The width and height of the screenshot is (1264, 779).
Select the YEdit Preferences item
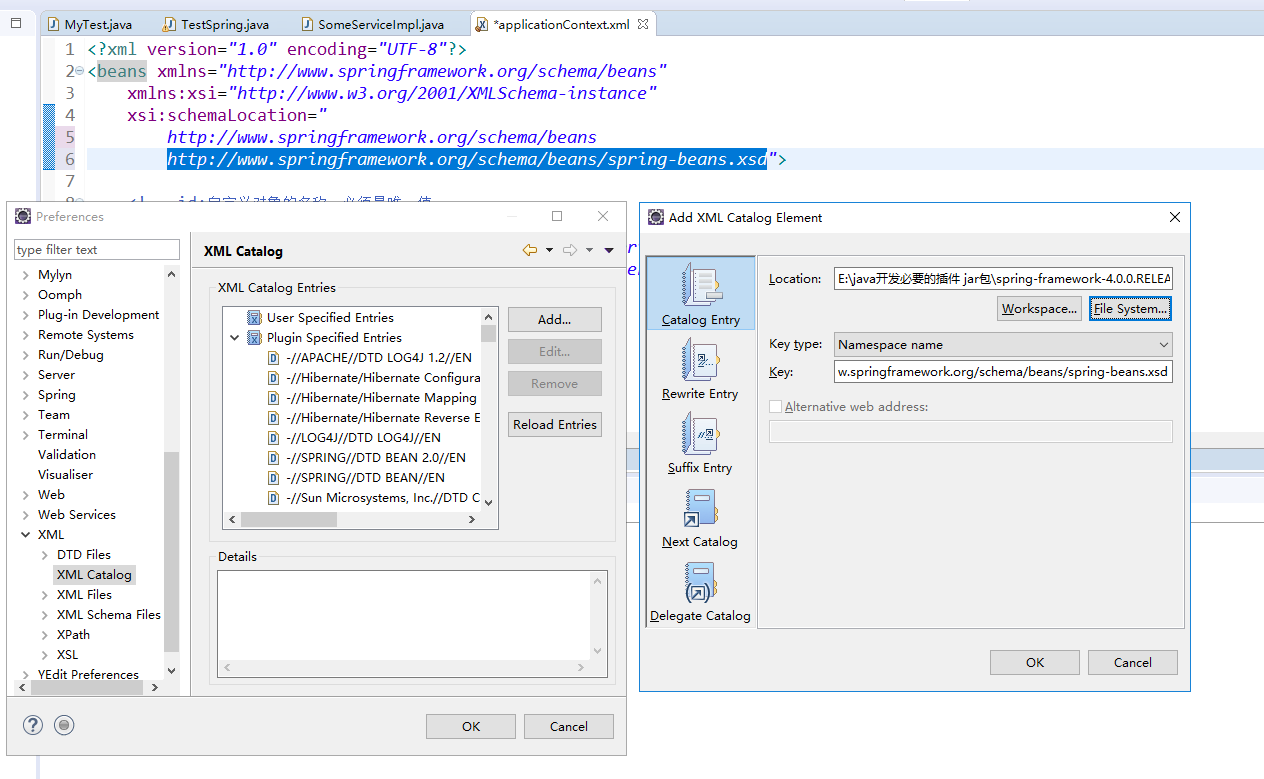pos(88,674)
